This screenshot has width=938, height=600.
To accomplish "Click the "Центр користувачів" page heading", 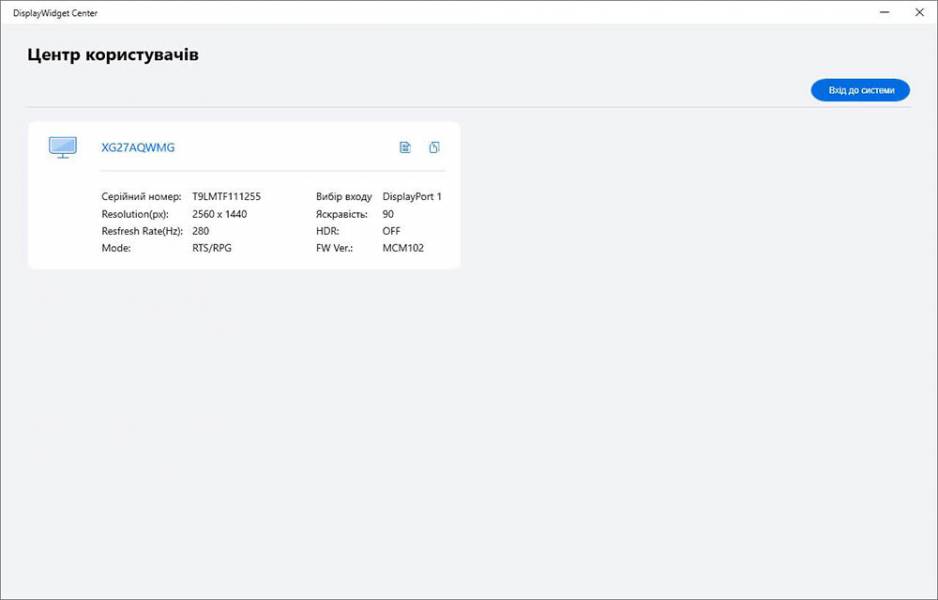I will click(x=113, y=55).
